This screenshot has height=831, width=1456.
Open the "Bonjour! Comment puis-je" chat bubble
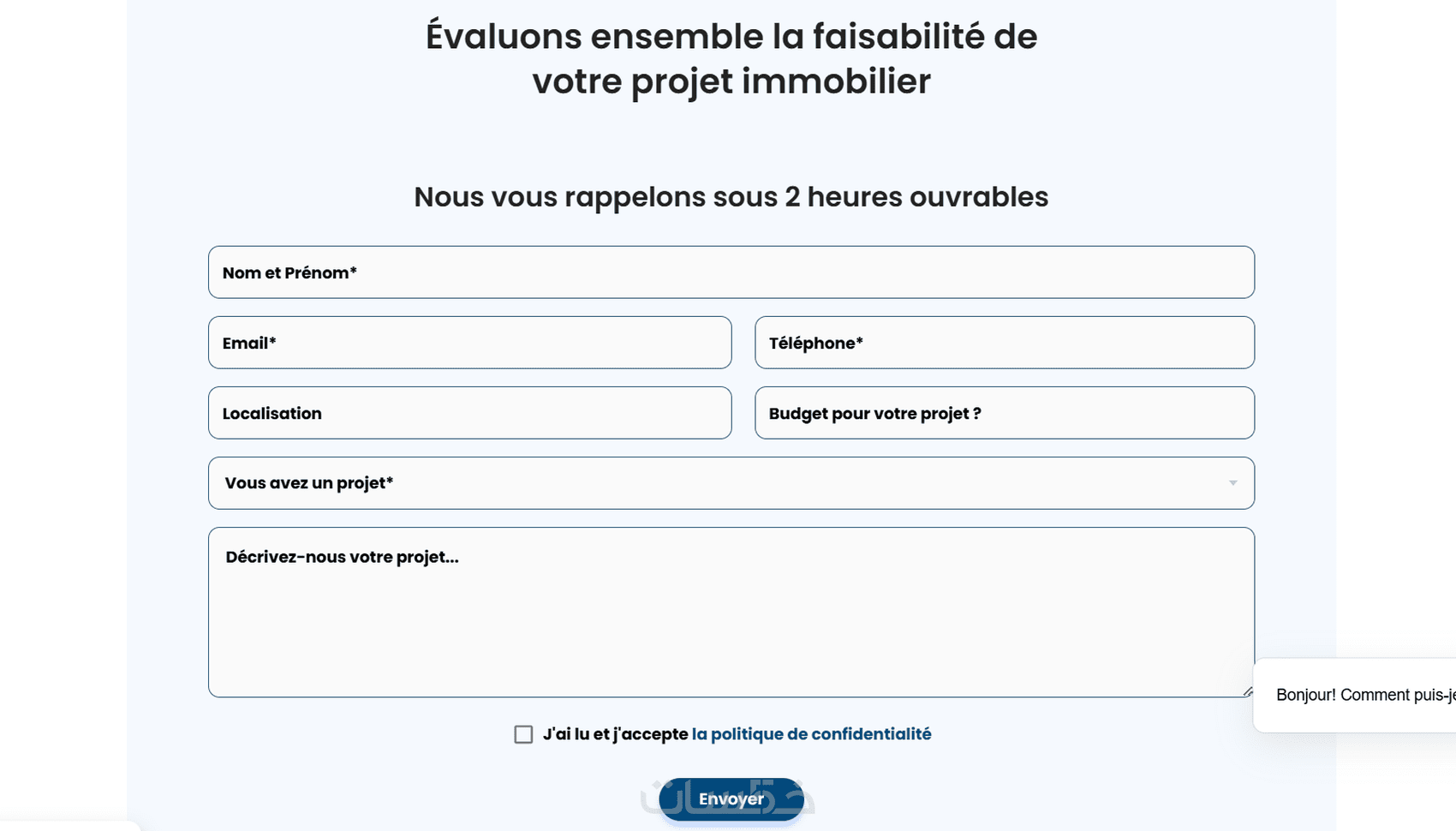[x=1362, y=695]
